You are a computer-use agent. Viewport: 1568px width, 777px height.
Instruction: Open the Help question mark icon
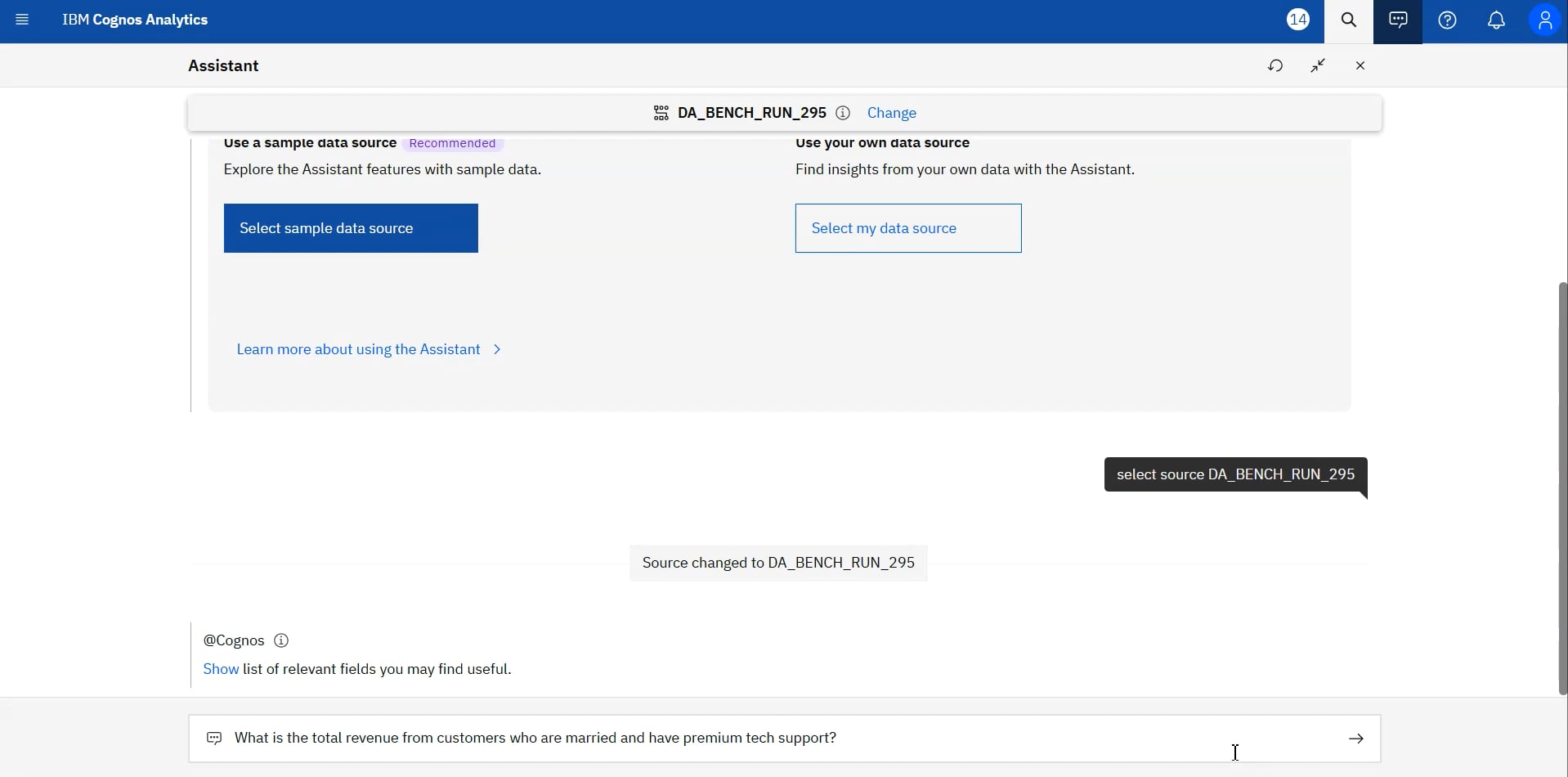[x=1448, y=20]
